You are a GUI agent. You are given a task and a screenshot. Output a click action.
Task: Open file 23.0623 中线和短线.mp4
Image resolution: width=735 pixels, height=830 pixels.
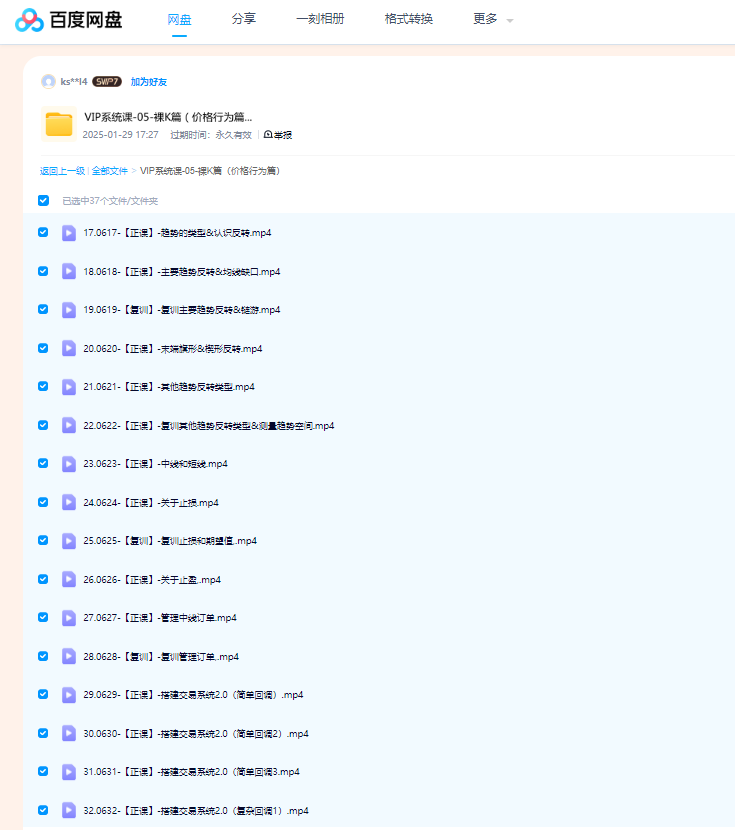coord(155,464)
